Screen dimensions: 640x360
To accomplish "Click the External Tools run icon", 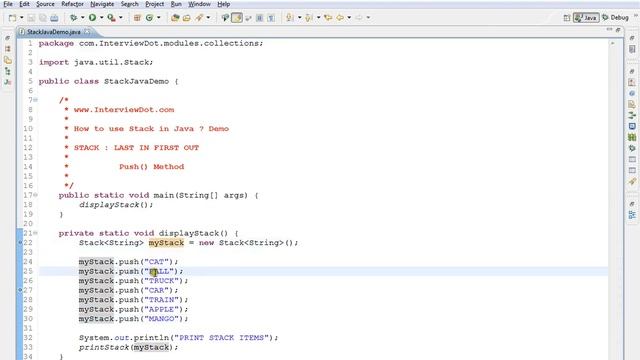I will [111, 18].
